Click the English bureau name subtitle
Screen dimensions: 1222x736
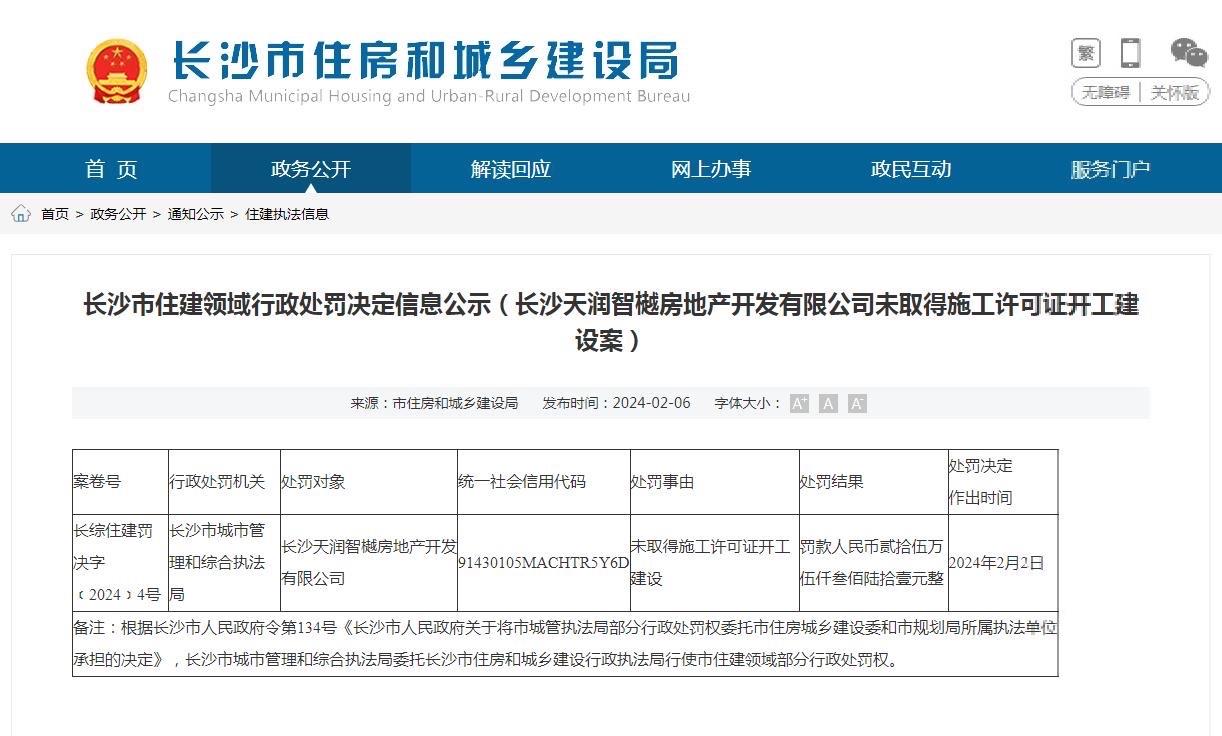click(x=429, y=97)
